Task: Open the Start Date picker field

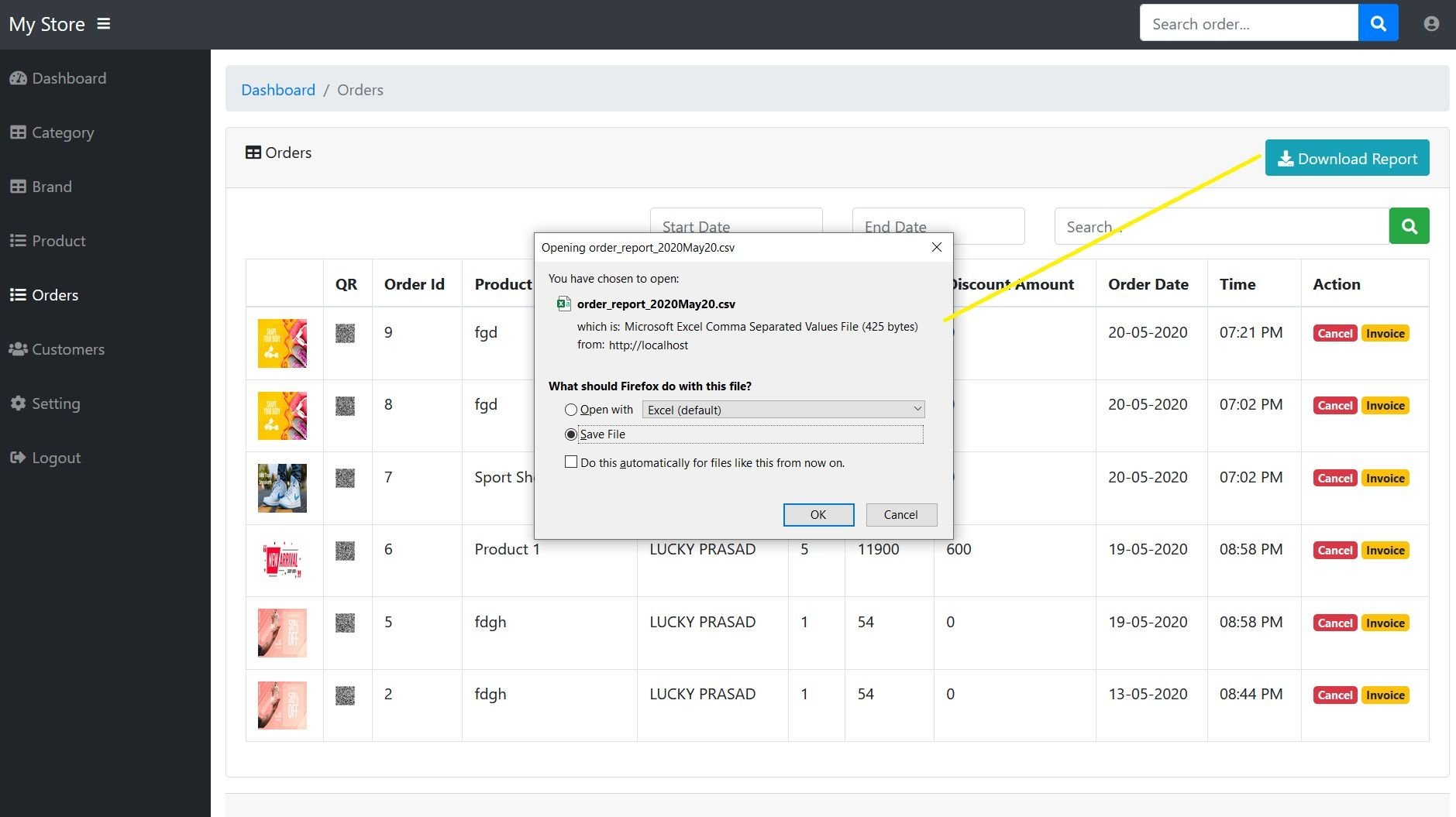Action: coord(735,221)
